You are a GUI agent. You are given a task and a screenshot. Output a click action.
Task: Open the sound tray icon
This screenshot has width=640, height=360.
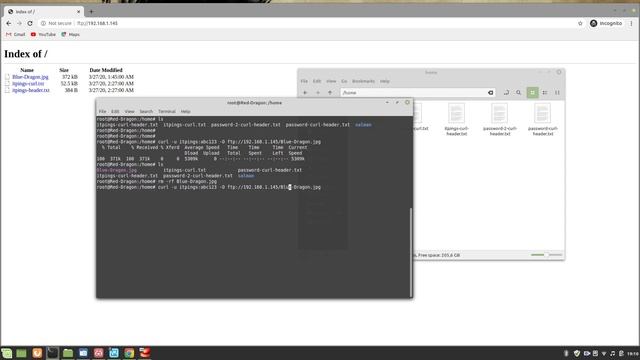[612, 353]
